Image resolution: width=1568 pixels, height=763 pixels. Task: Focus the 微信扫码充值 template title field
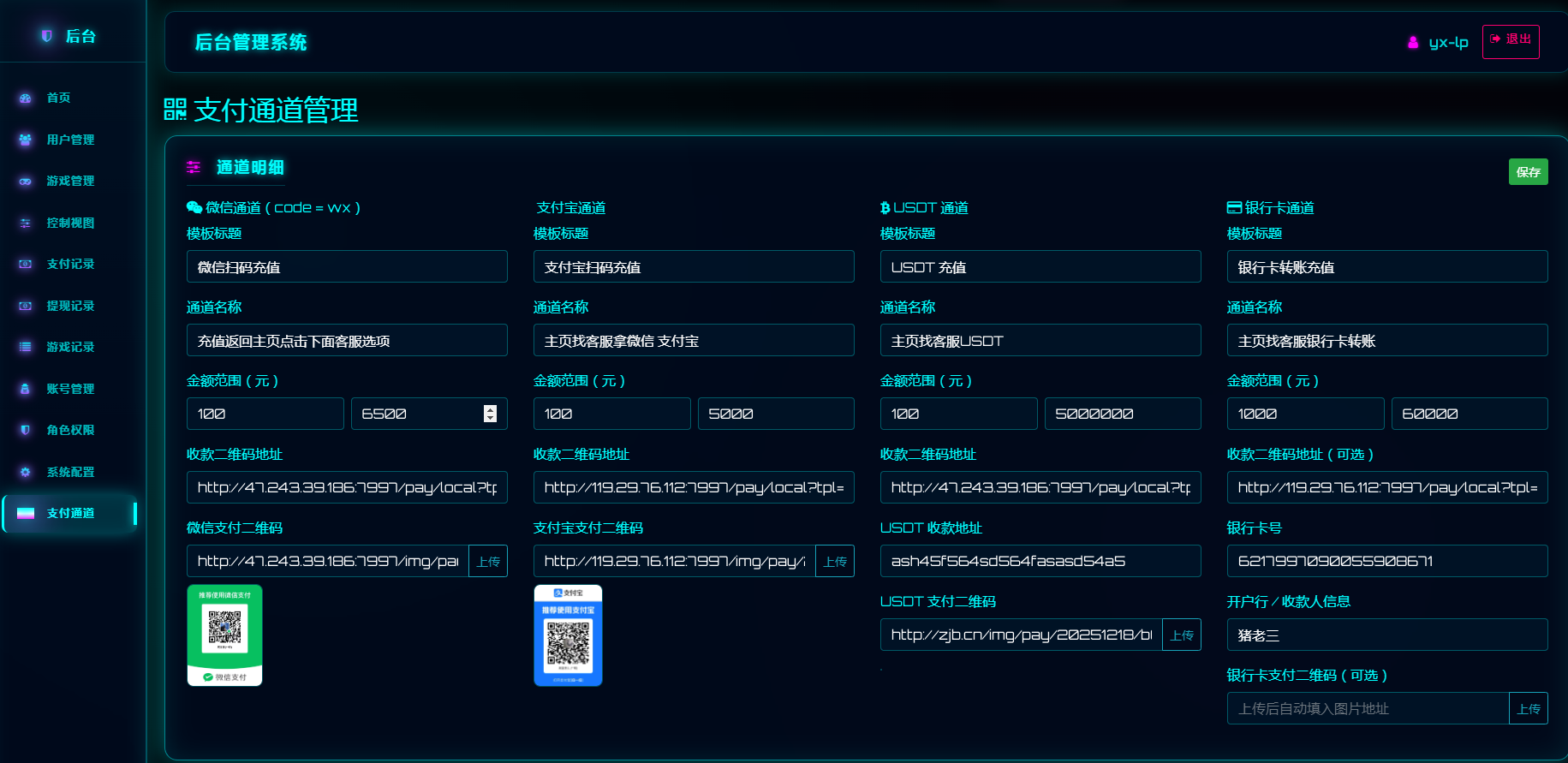click(347, 266)
